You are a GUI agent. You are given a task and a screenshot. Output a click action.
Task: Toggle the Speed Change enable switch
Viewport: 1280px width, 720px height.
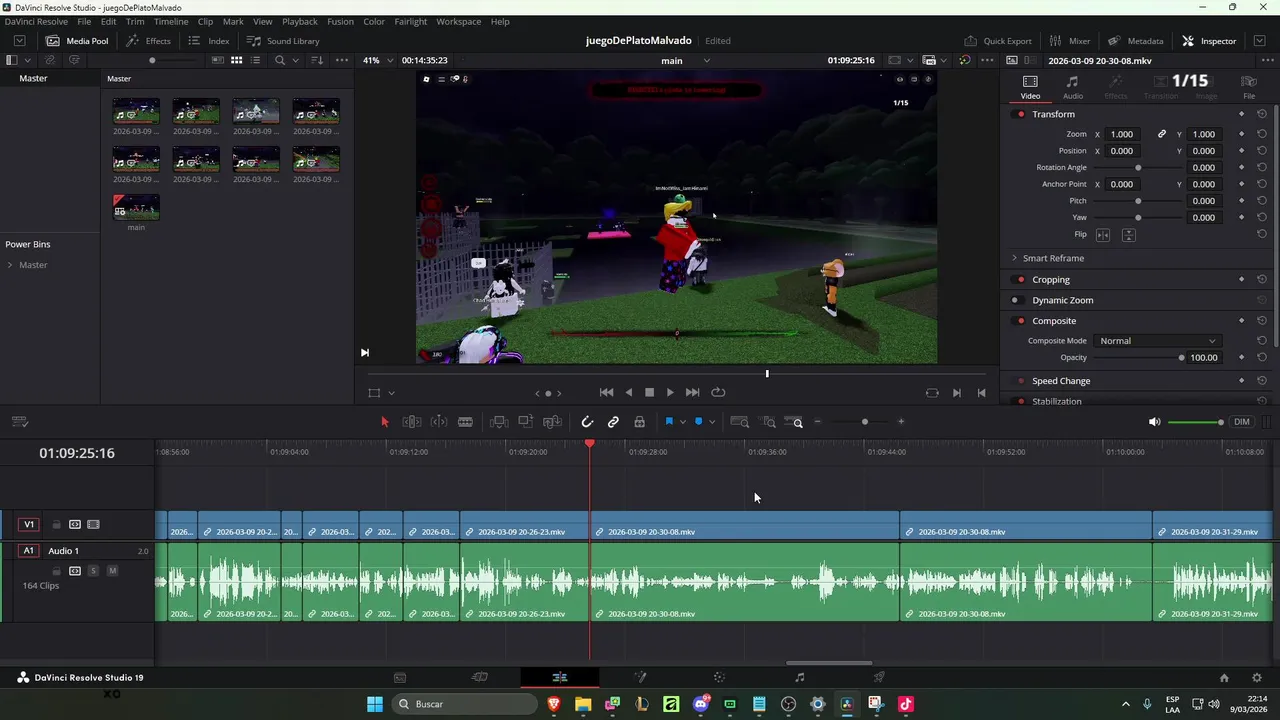(1020, 381)
